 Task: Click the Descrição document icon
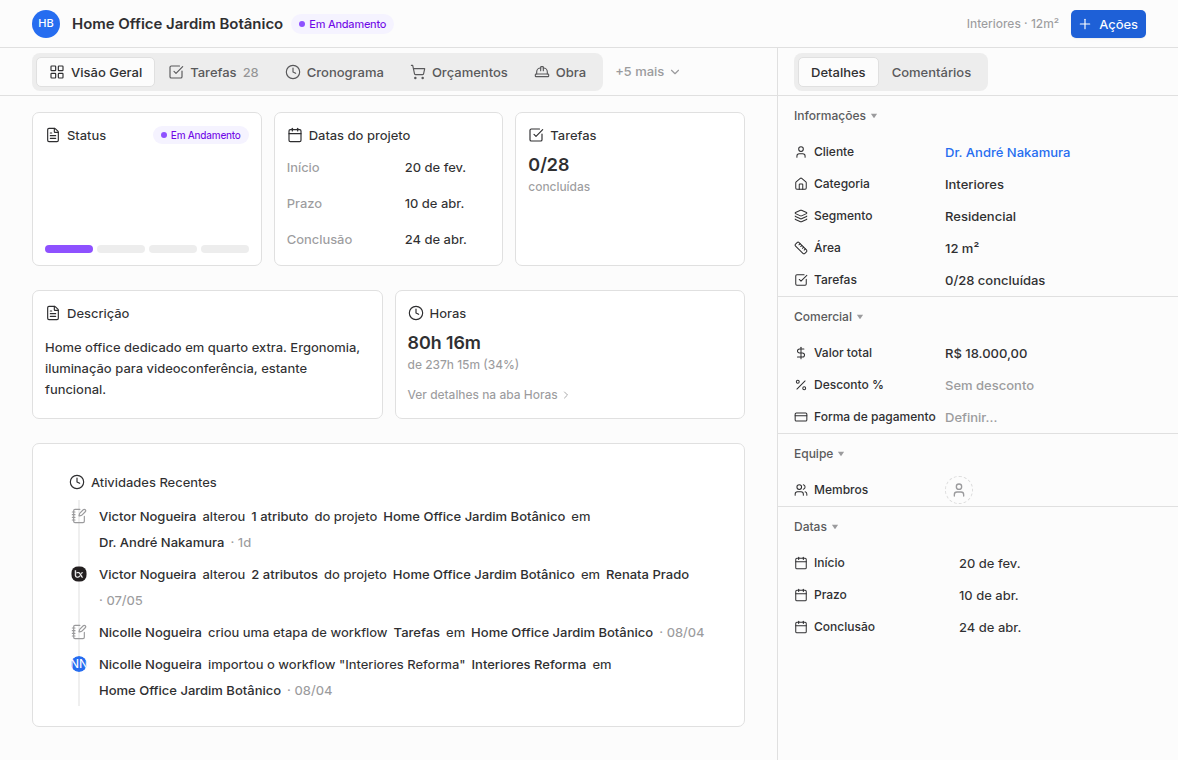[53, 313]
